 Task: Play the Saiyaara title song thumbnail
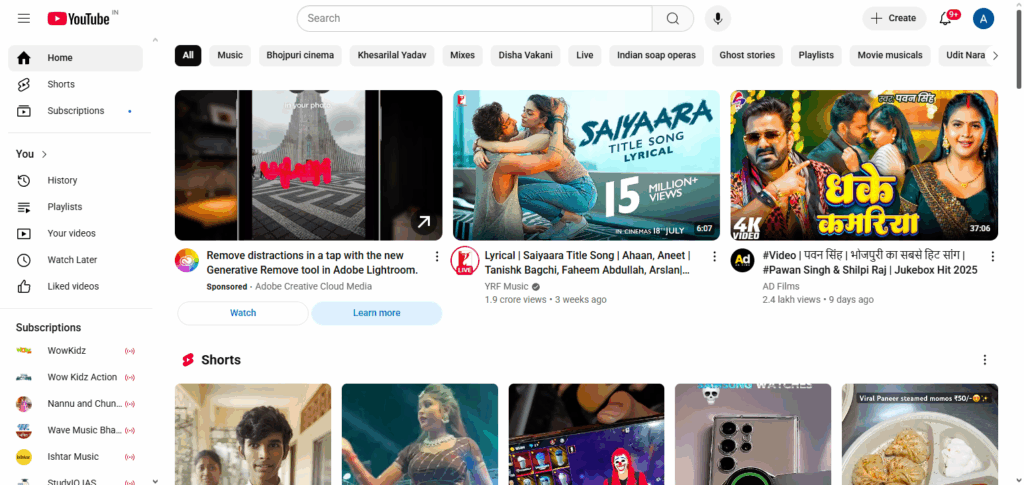pos(586,165)
